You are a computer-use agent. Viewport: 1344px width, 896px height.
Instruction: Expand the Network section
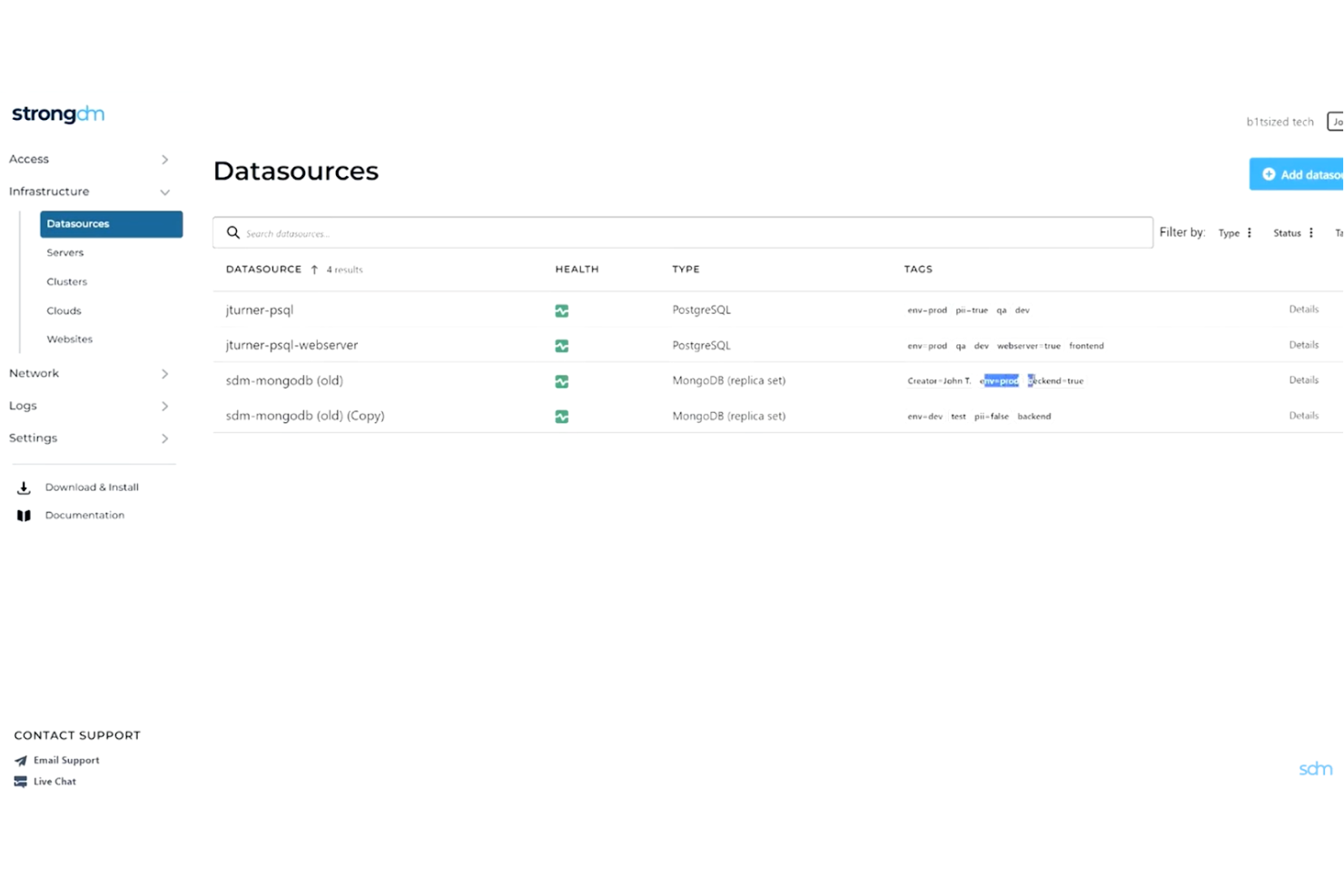click(164, 373)
